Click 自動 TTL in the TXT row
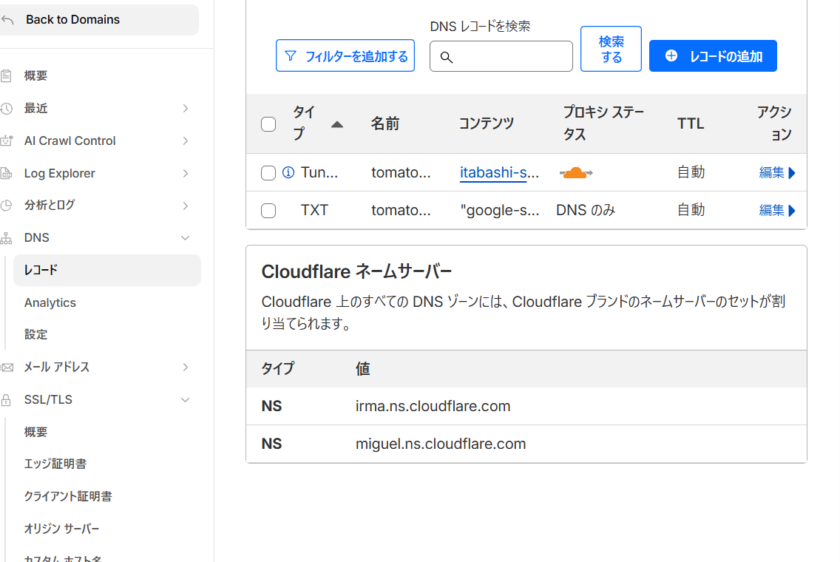Image resolution: width=840 pixels, height=562 pixels. (x=691, y=210)
